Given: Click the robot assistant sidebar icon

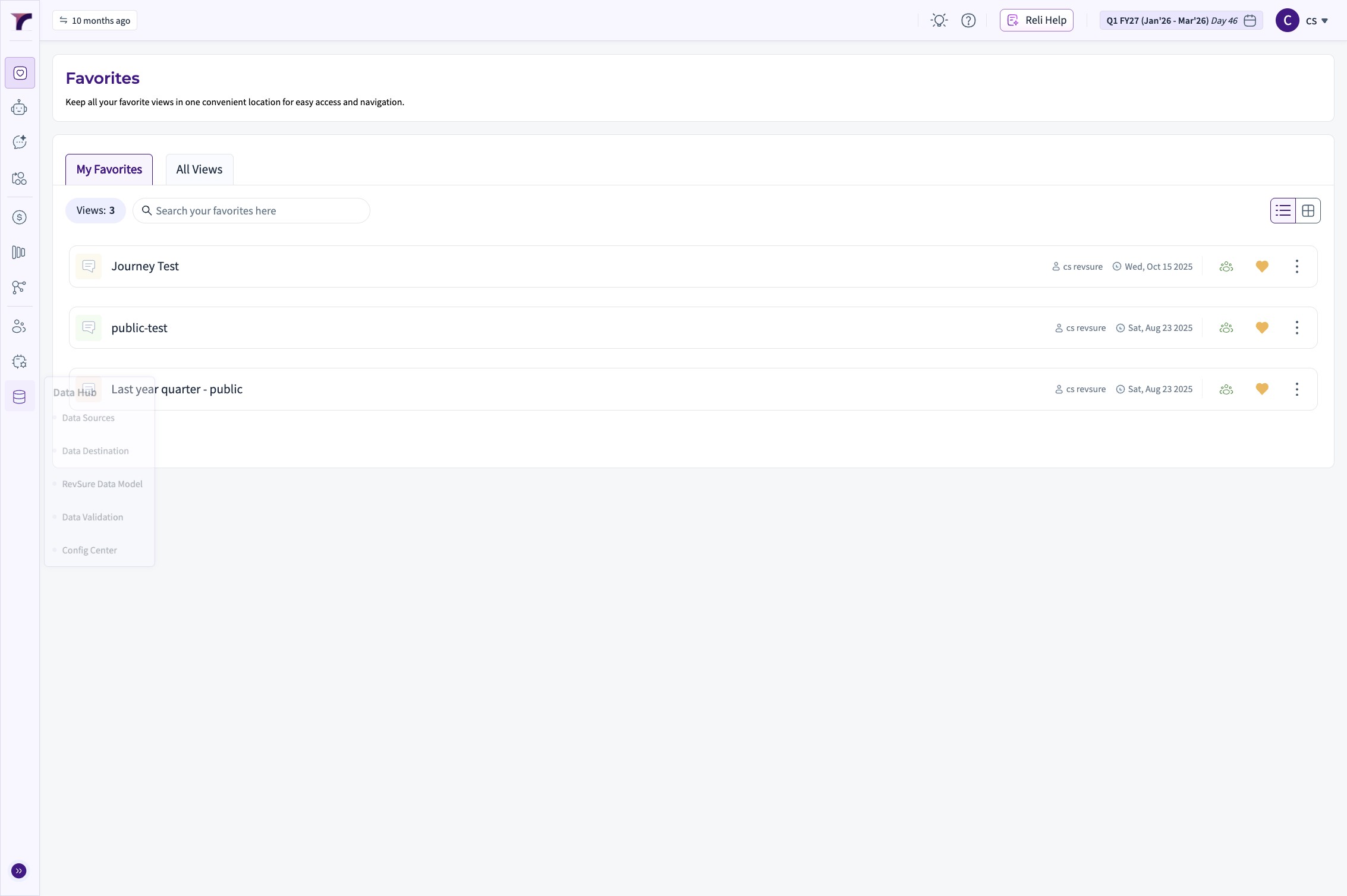Looking at the screenshot, I should point(20,108).
